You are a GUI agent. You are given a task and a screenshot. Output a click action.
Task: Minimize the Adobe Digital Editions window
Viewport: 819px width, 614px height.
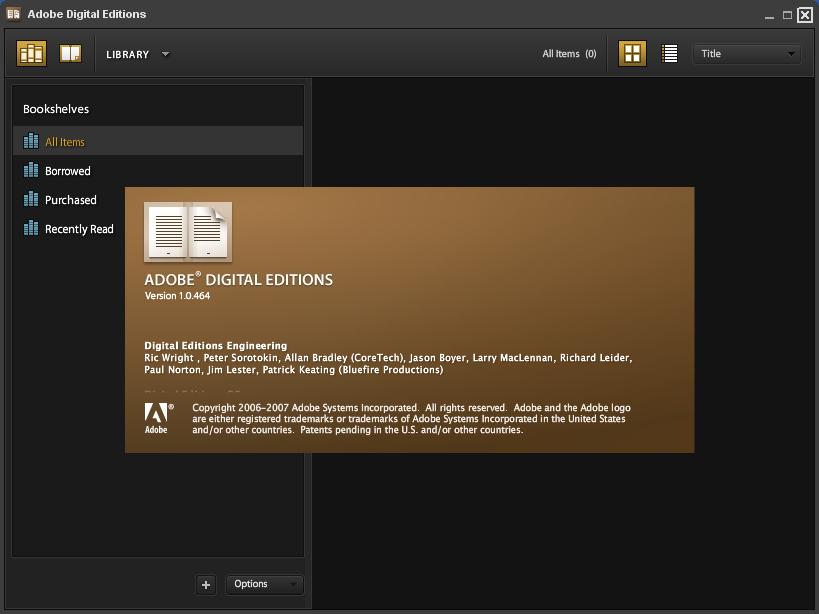[769, 16]
